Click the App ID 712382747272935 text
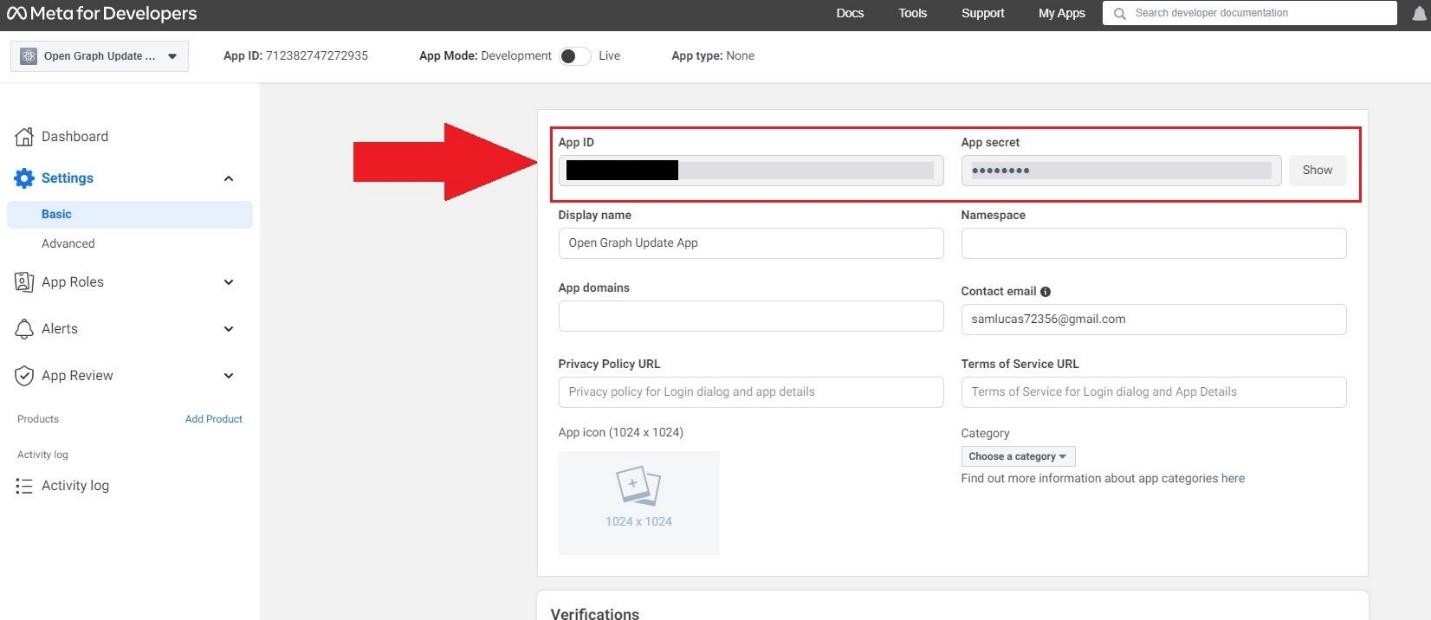The width and height of the screenshot is (1431, 620). pos(295,56)
